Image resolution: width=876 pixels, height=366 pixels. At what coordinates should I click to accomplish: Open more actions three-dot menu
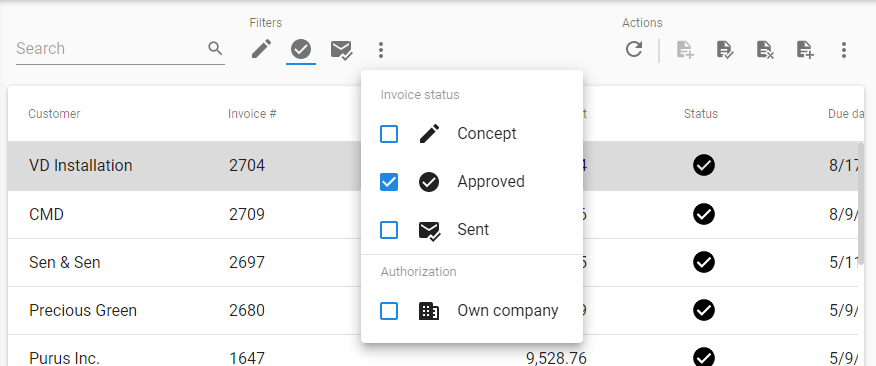point(844,50)
